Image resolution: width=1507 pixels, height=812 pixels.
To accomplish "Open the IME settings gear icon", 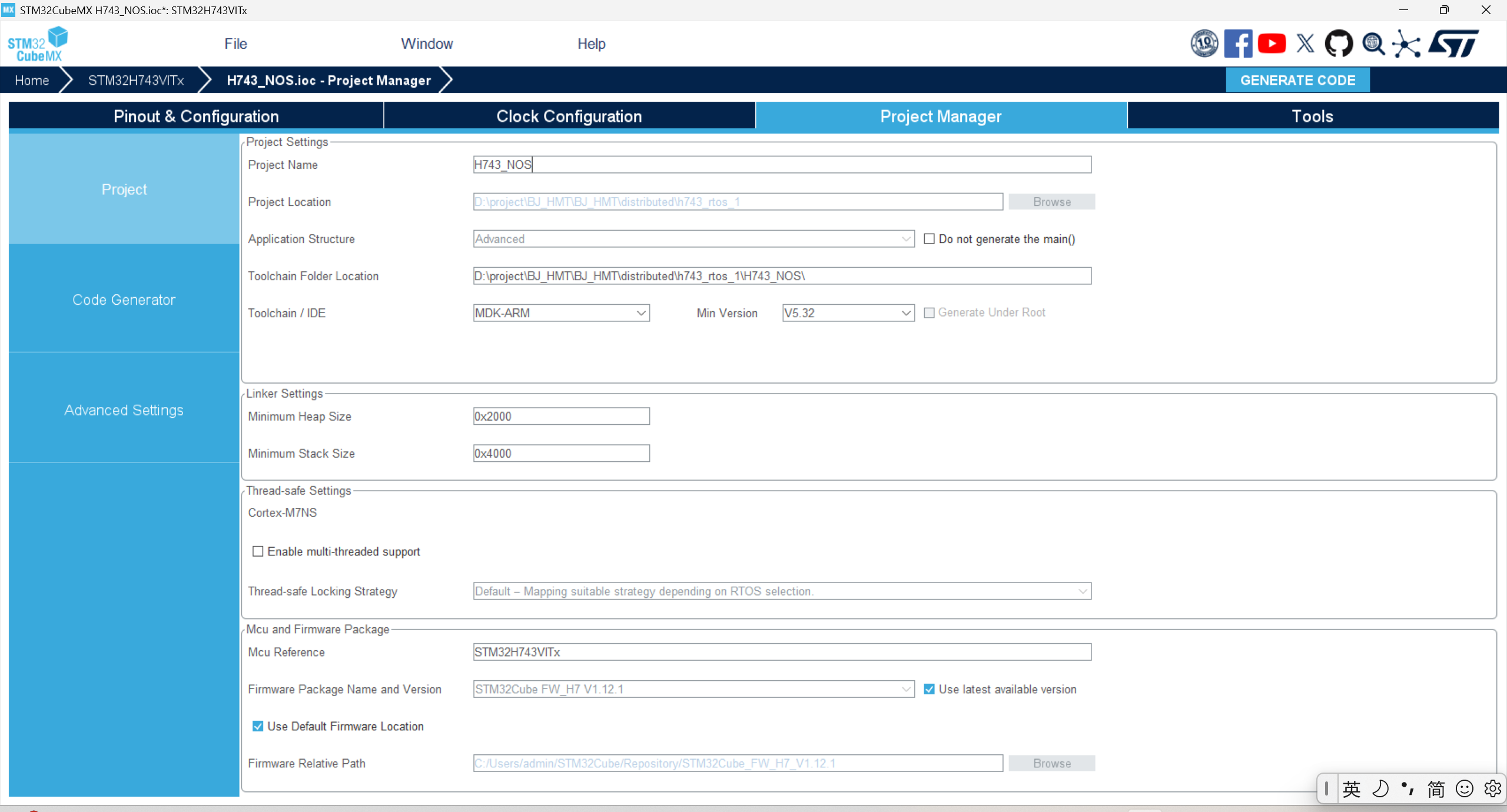I will pyautogui.click(x=1492, y=788).
